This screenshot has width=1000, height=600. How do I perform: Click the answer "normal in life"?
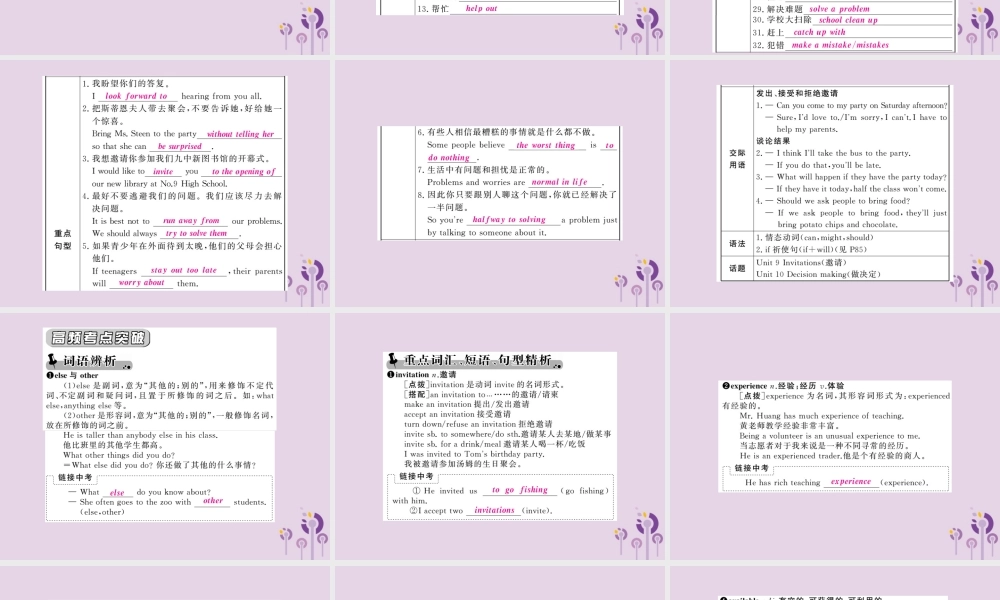coord(559,182)
